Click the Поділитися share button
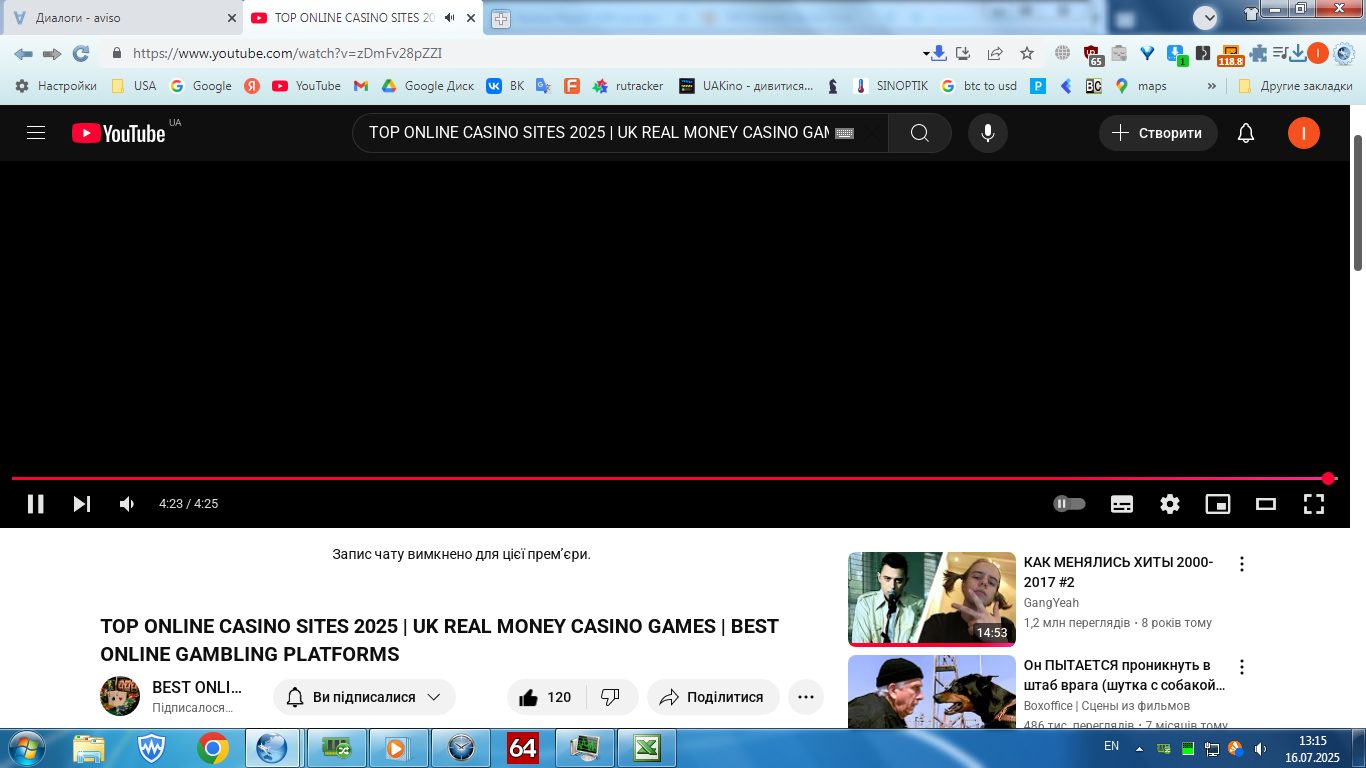This screenshot has width=1366, height=768. pos(712,697)
